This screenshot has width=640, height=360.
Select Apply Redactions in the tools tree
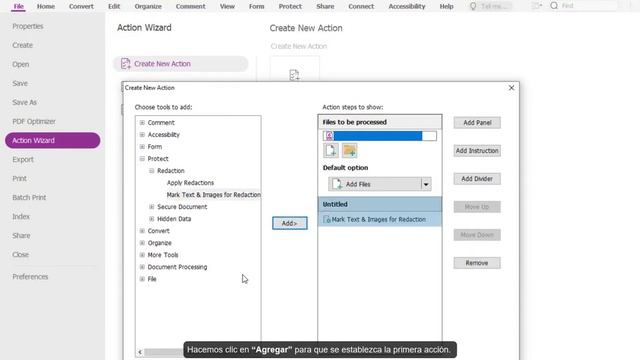[x=190, y=182]
